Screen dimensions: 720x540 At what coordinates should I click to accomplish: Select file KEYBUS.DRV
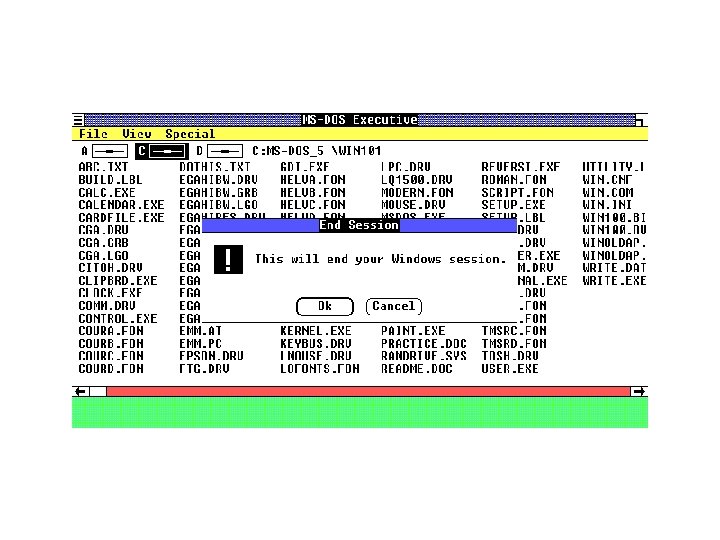tap(316, 344)
